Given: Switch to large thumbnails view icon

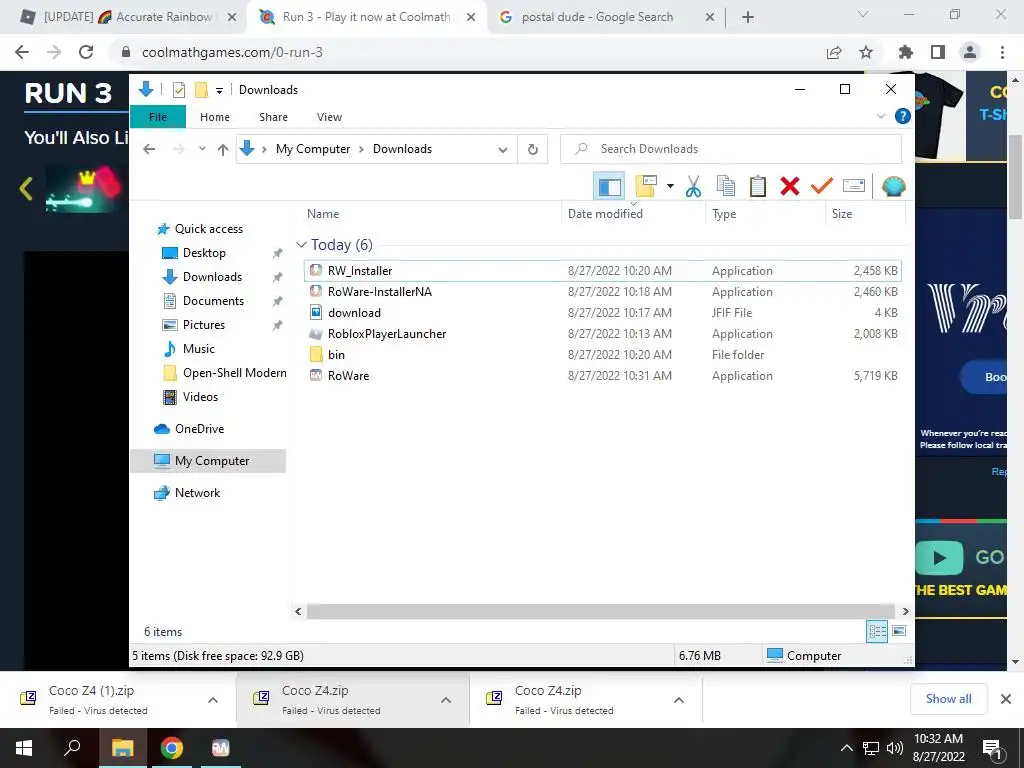Looking at the screenshot, I should [899, 631].
